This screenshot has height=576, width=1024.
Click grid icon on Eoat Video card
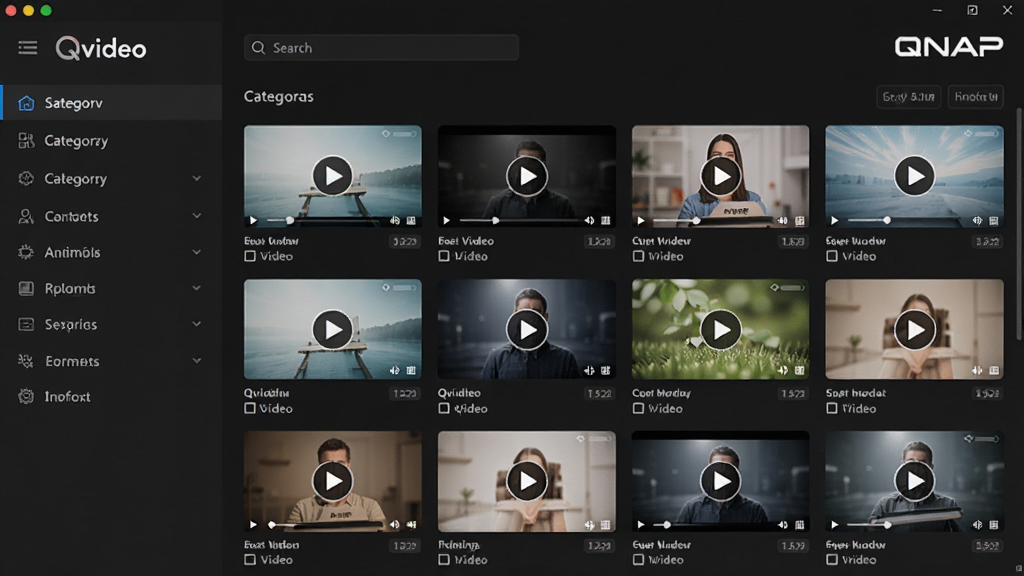(605, 221)
